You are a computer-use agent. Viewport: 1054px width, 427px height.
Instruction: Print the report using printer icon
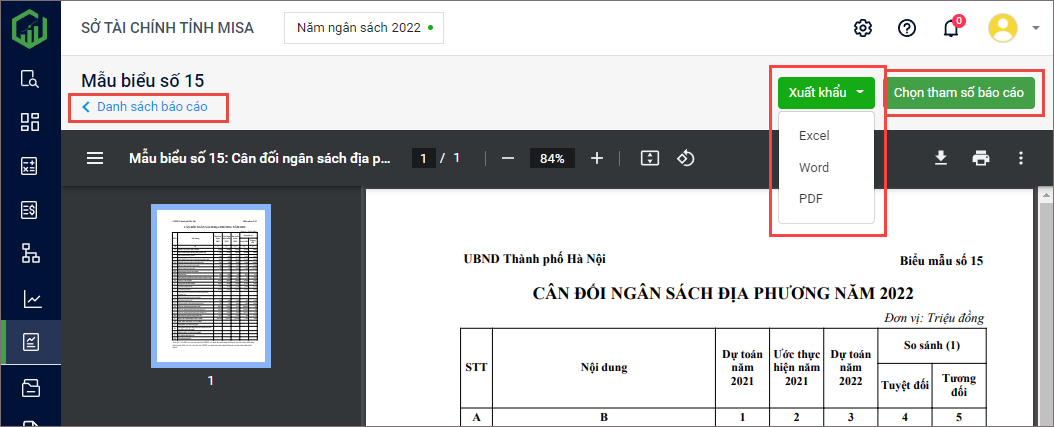(x=981, y=158)
